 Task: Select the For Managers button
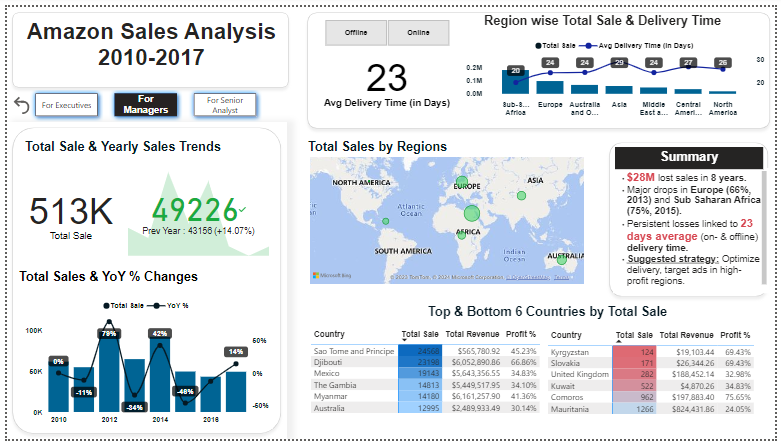coord(146,104)
